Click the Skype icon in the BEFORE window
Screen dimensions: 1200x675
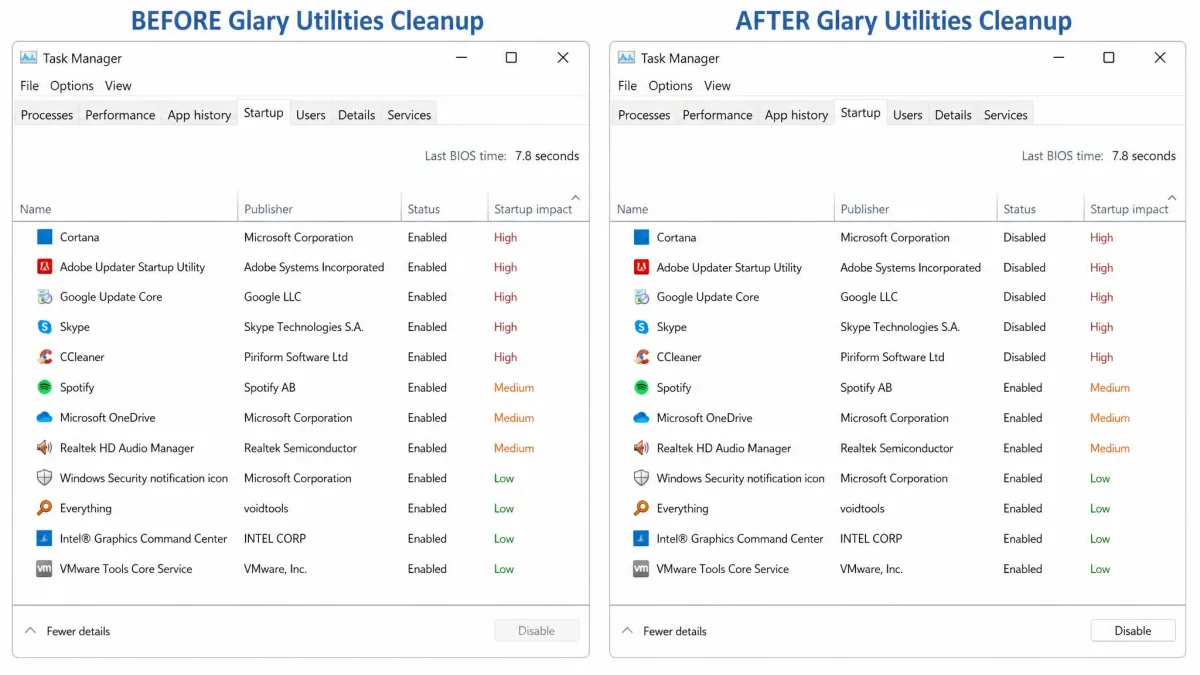click(44, 327)
